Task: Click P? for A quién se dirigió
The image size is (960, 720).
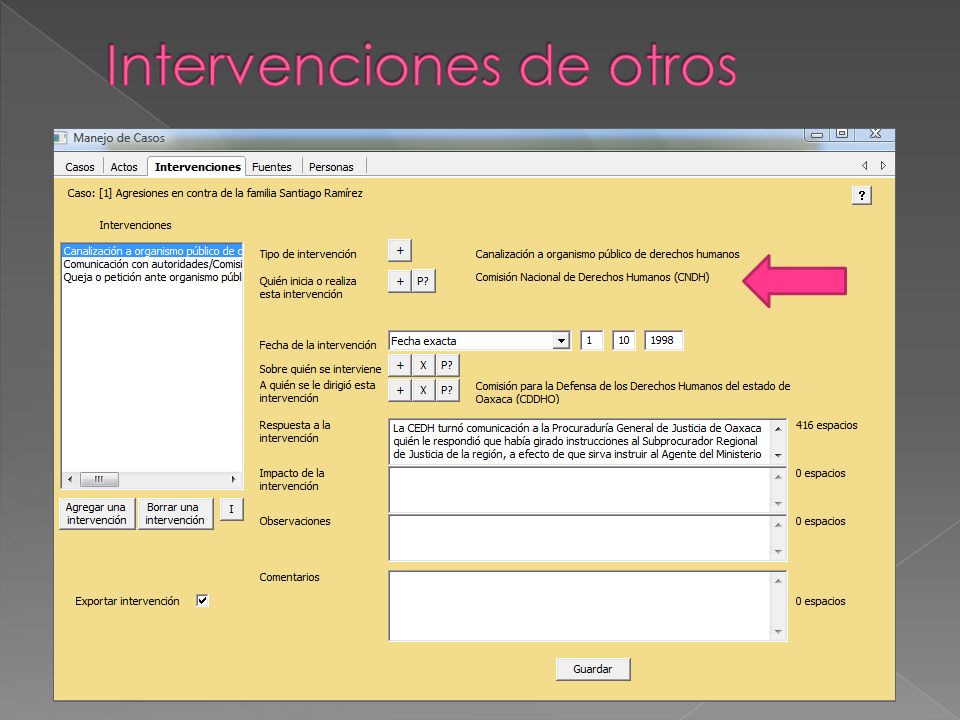Action: coord(447,390)
